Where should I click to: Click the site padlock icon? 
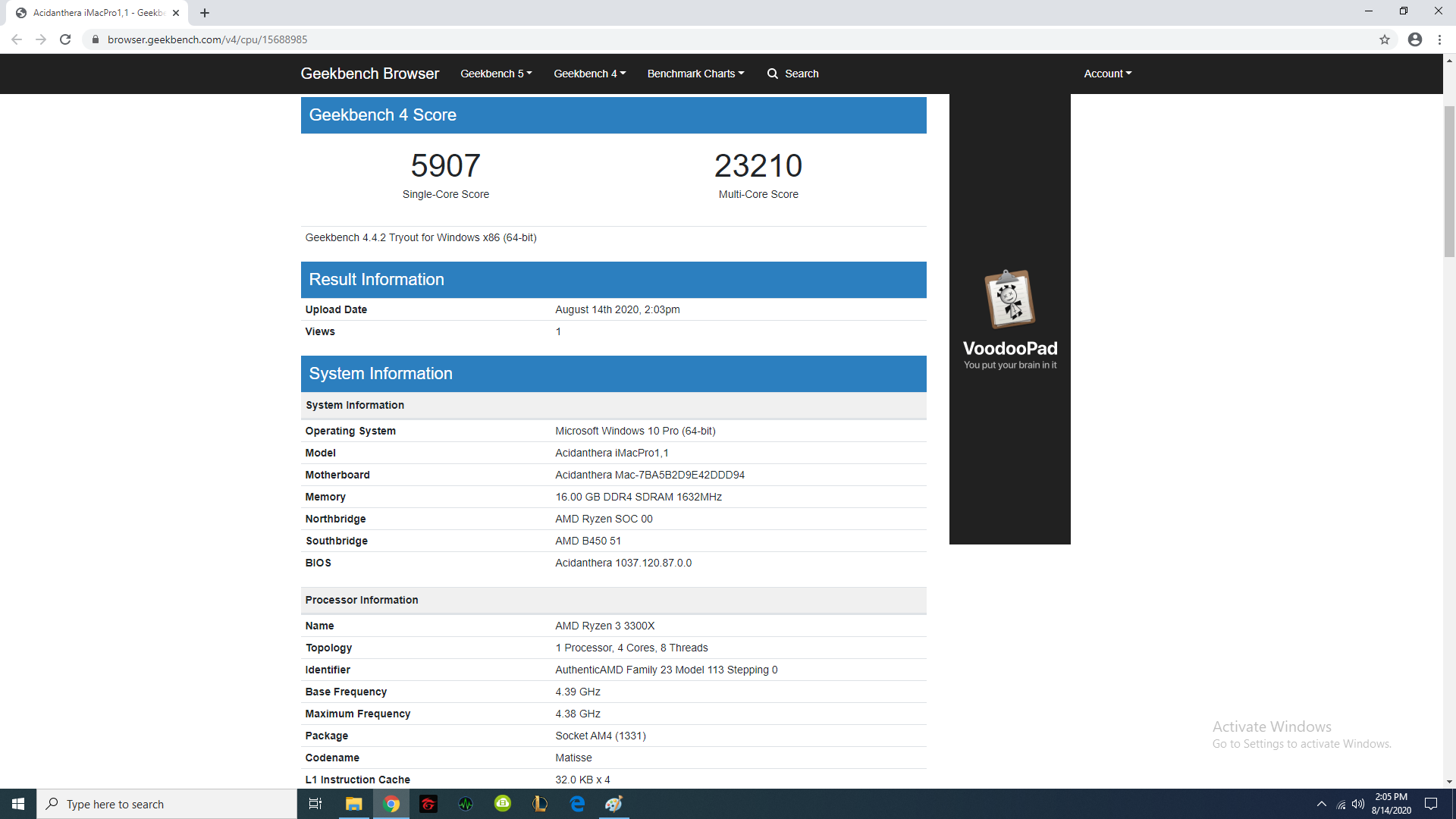click(96, 39)
